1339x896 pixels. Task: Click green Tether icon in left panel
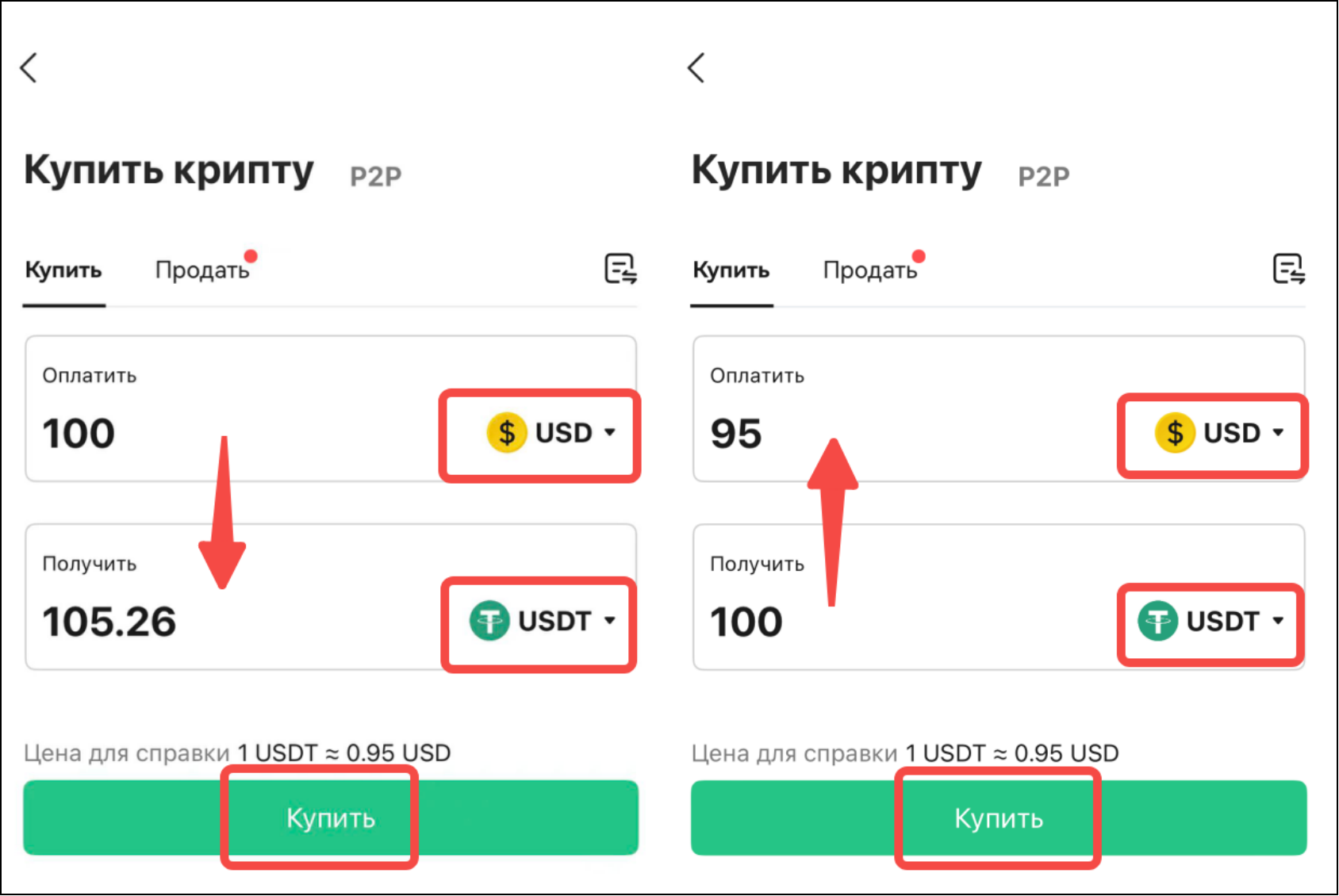489,621
